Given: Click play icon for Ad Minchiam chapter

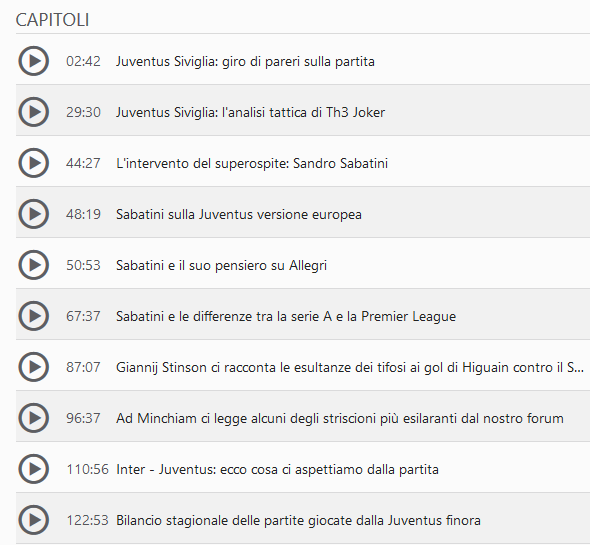Looking at the screenshot, I should pyautogui.click(x=33, y=418).
